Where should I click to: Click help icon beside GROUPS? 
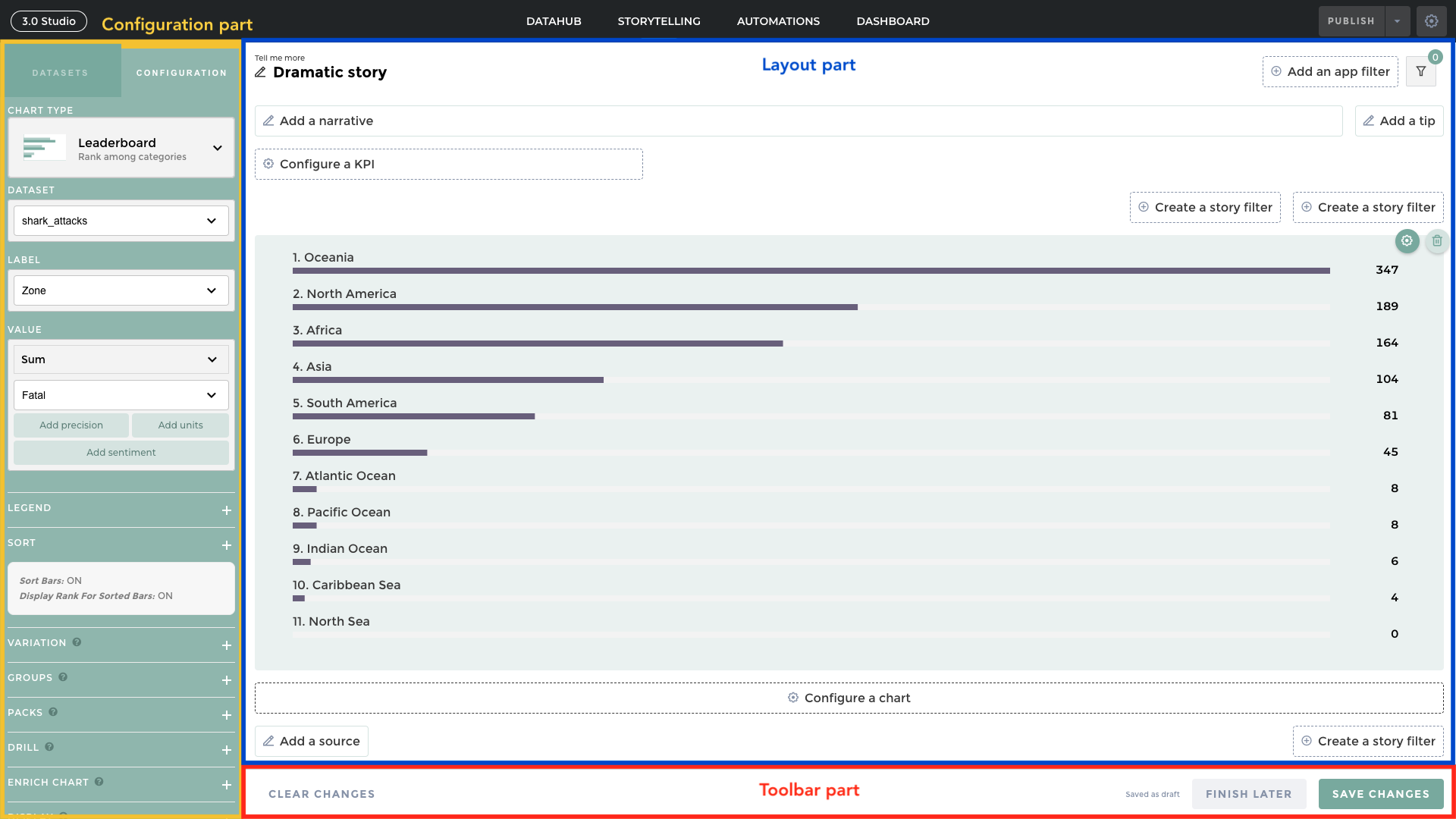coord(63,677)
